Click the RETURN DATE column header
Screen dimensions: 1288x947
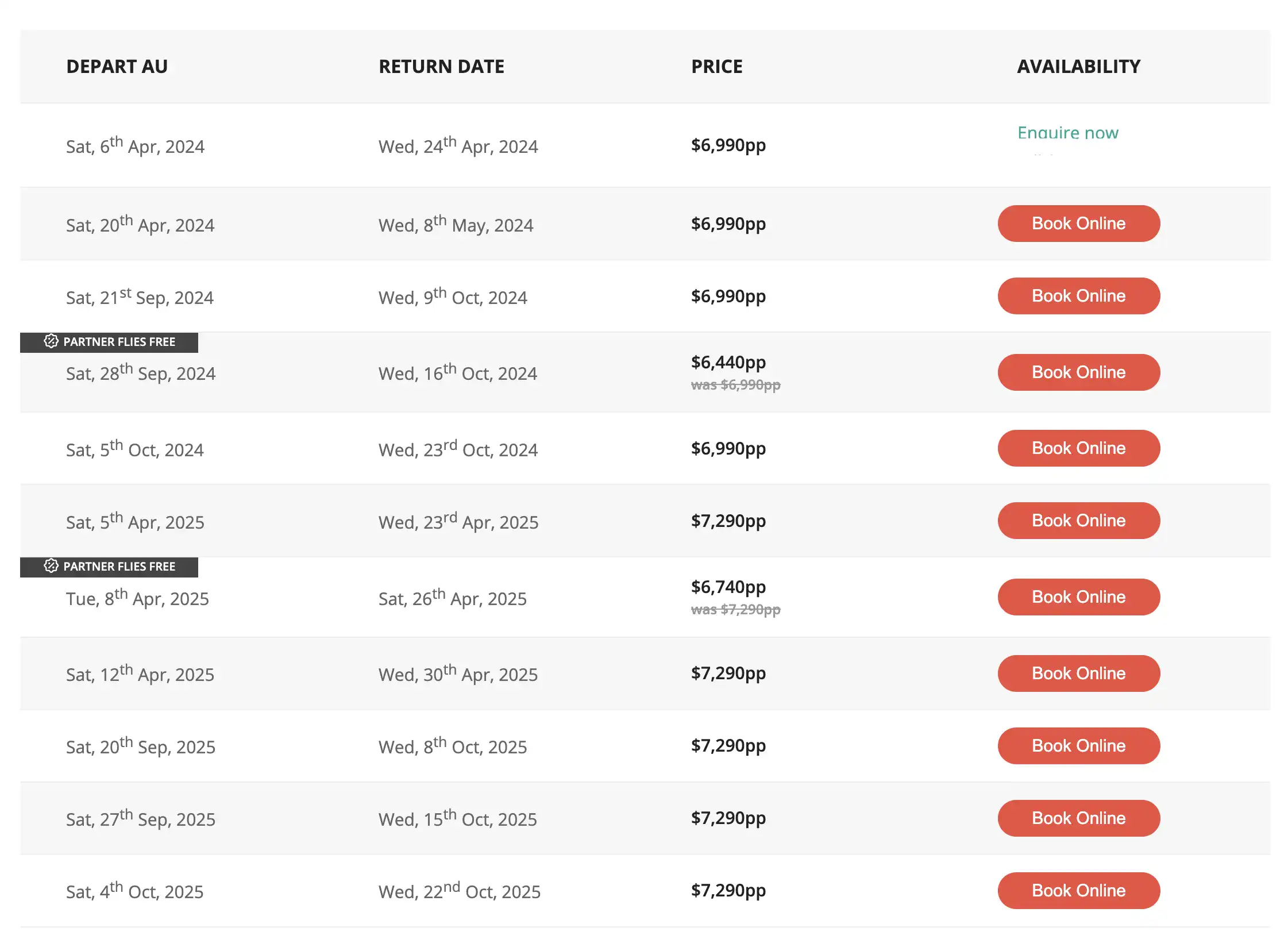(x=441, y=66)
